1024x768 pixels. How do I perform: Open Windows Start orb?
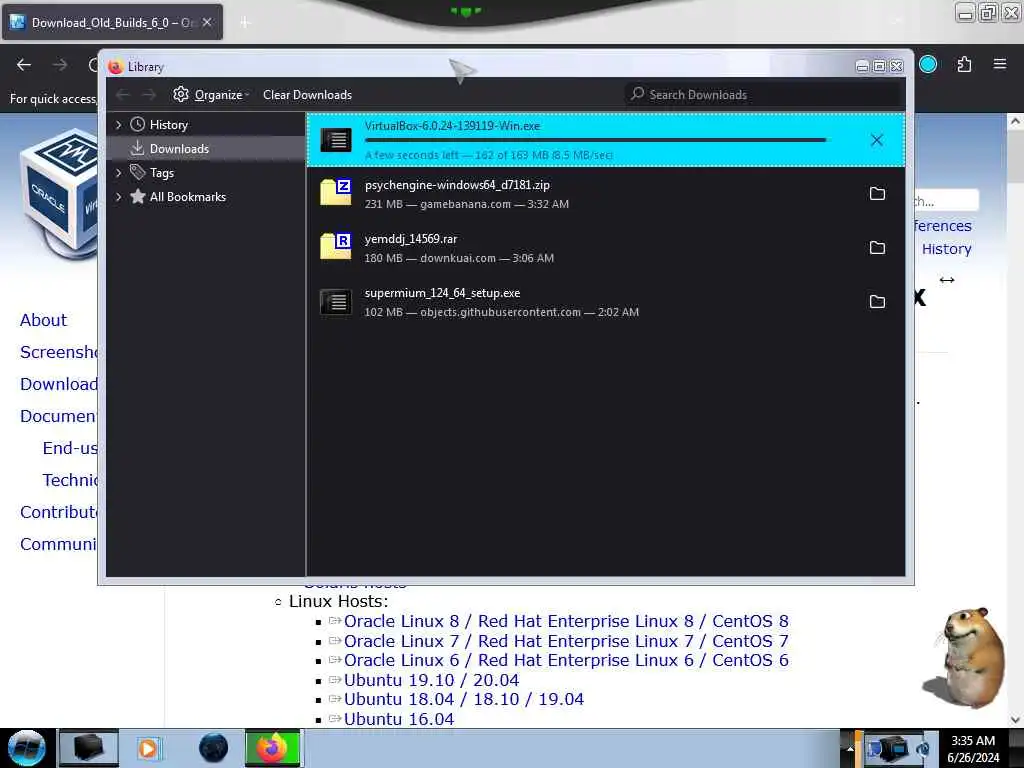[x=26, y=748]
